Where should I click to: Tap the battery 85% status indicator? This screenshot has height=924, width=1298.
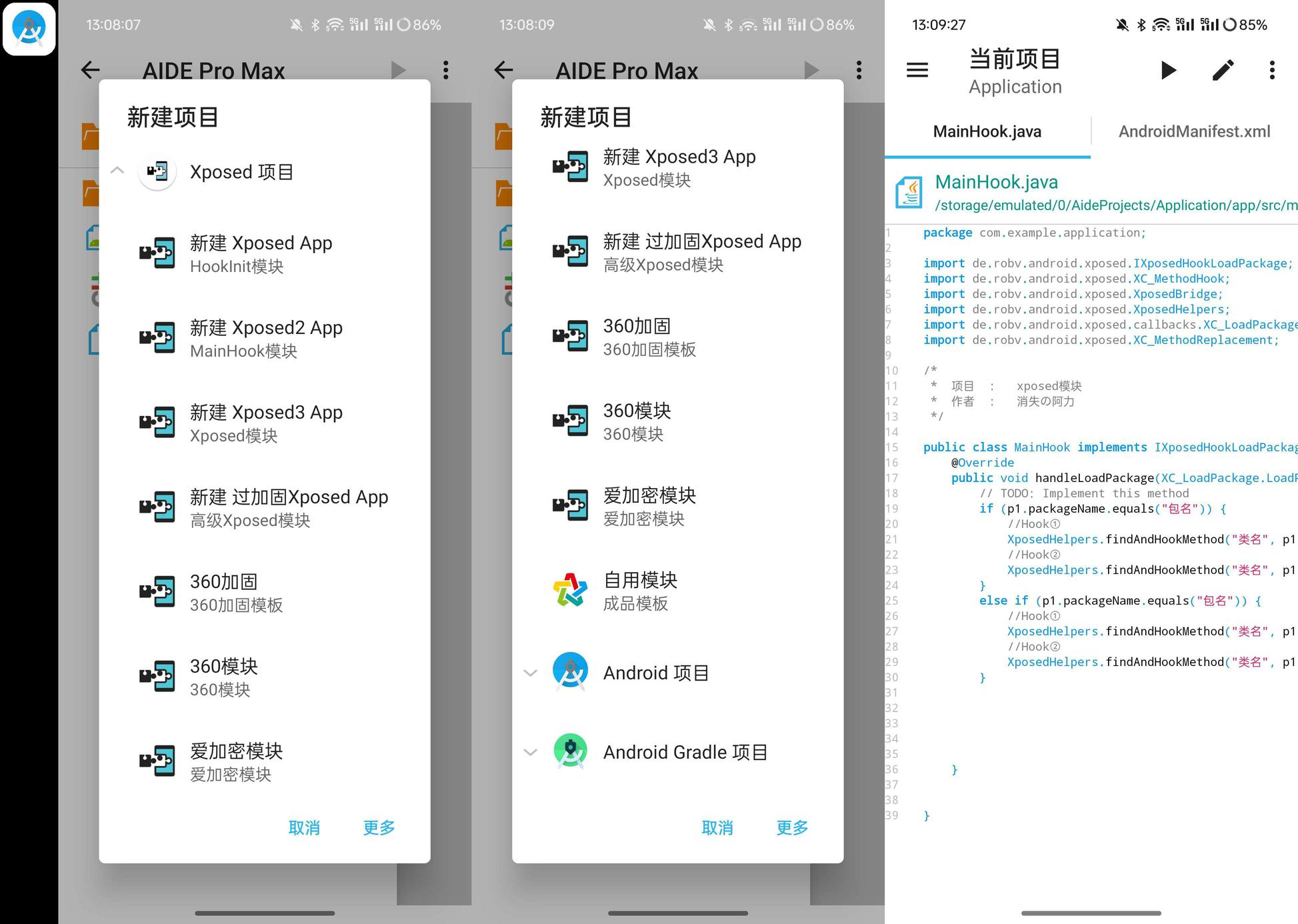pyautogui.click(x=1246, y=25)
